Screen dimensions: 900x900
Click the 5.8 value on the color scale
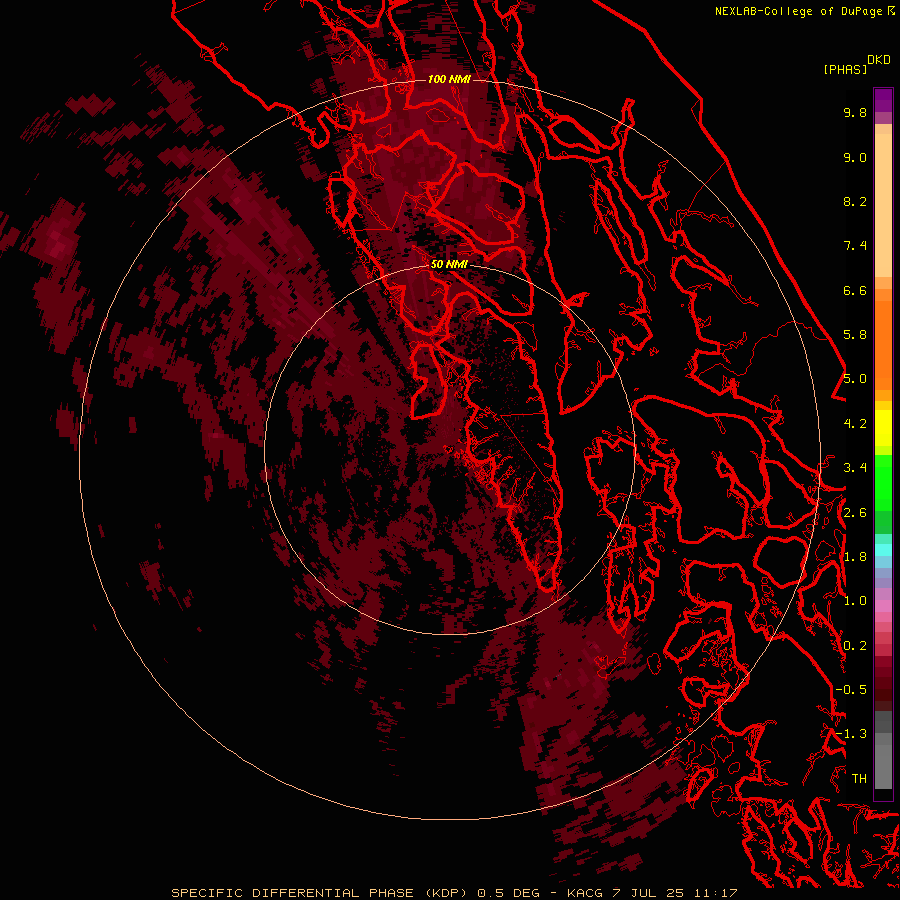click(855, 335)
